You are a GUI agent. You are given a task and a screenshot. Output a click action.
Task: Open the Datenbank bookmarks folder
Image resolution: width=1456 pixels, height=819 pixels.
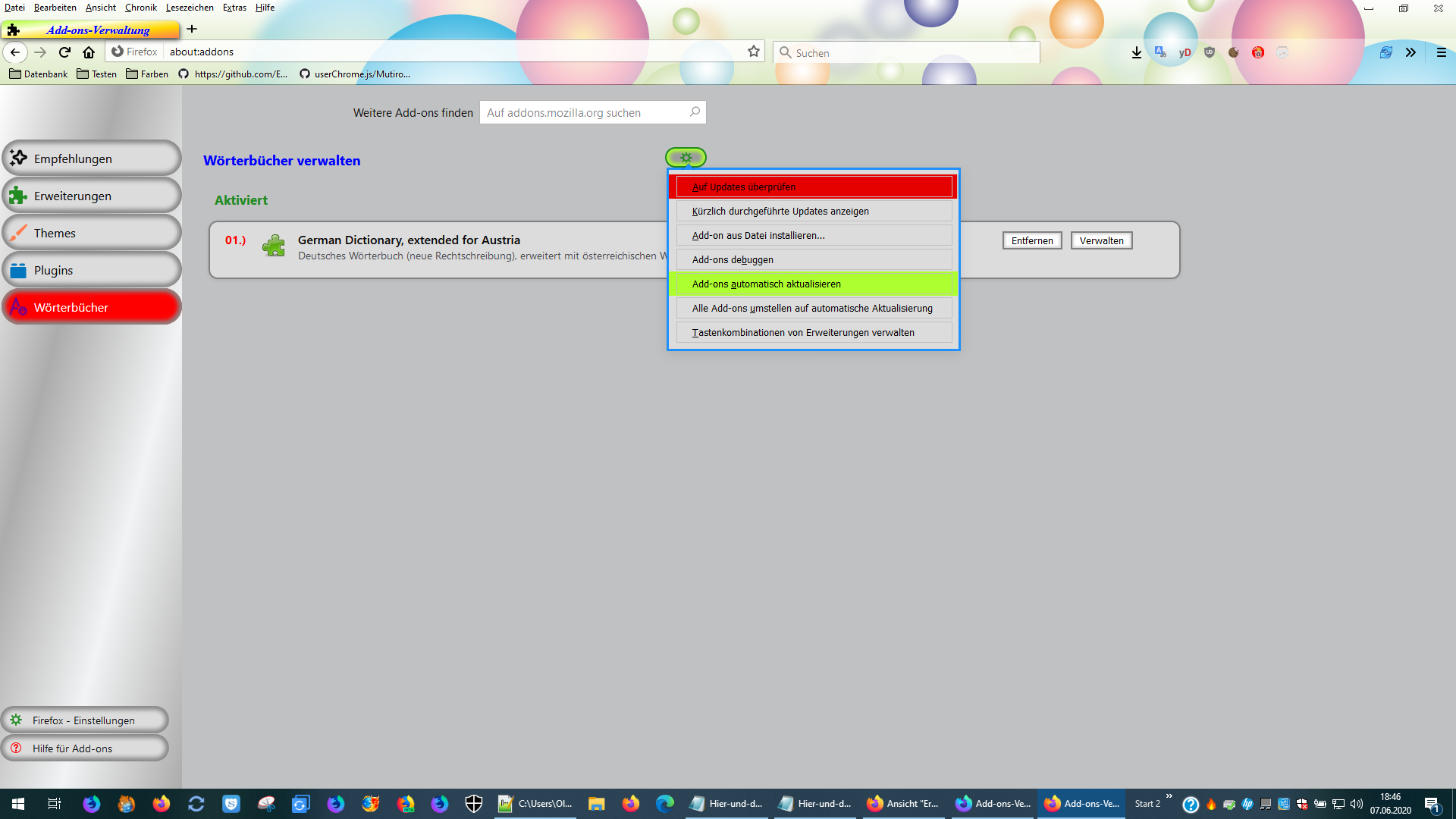point(38,74)
